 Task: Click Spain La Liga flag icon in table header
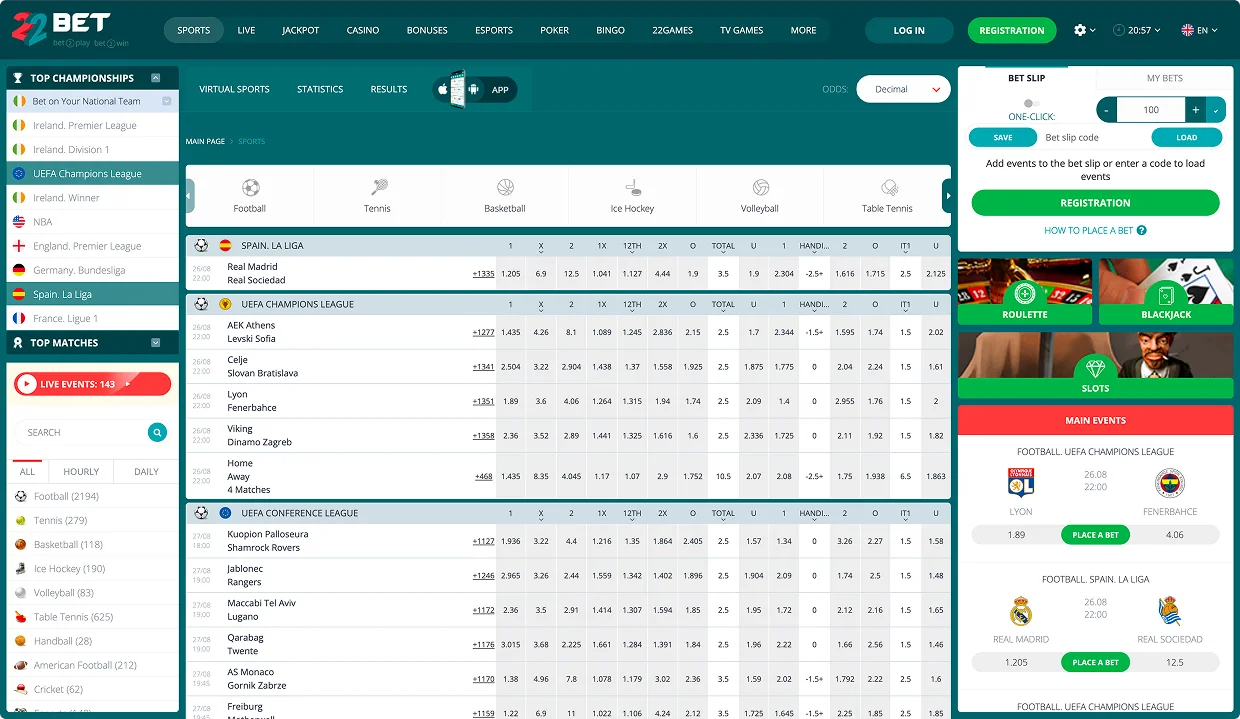tap(225, 245)
